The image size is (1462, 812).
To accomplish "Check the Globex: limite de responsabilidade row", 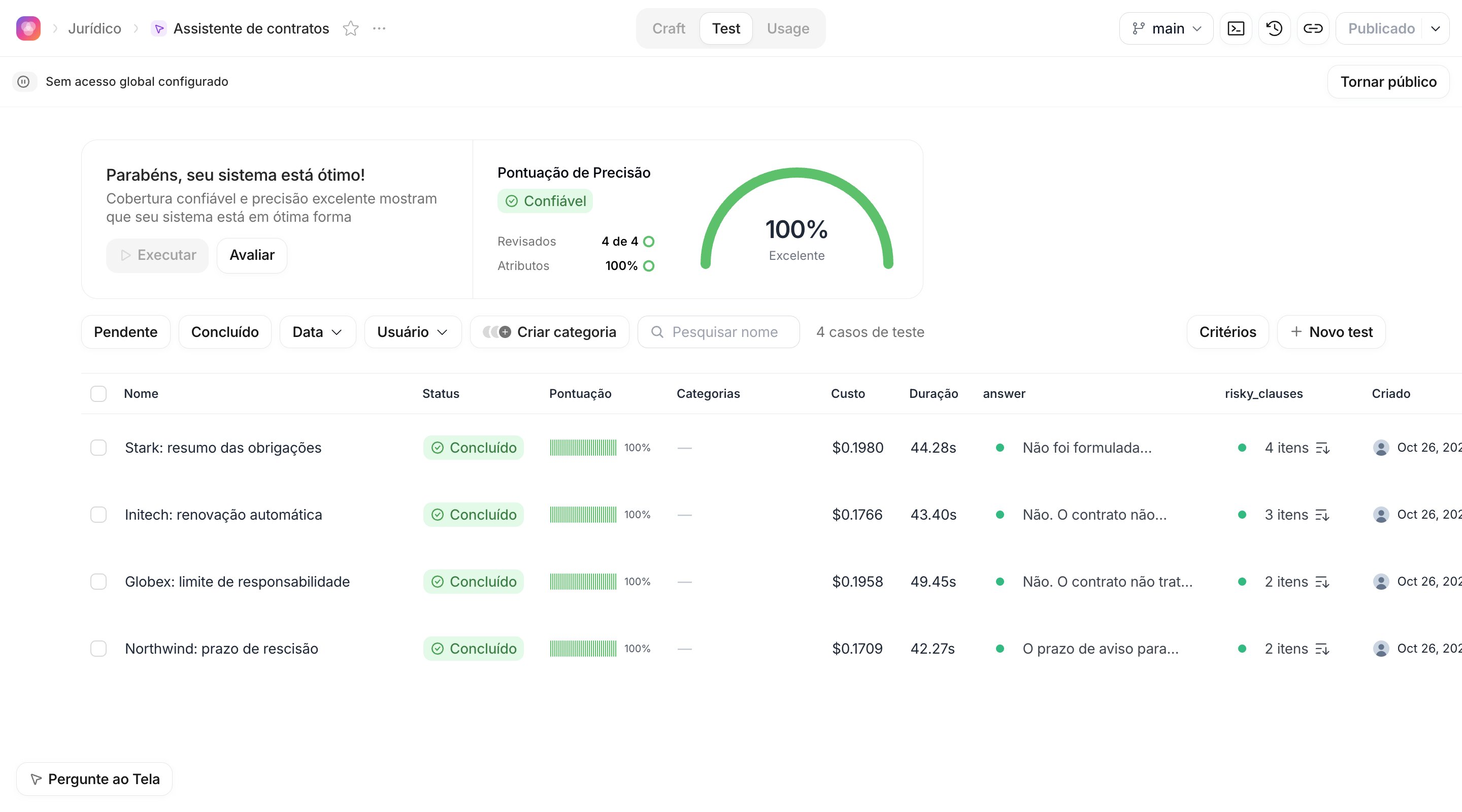I will [x=98, y=582].
